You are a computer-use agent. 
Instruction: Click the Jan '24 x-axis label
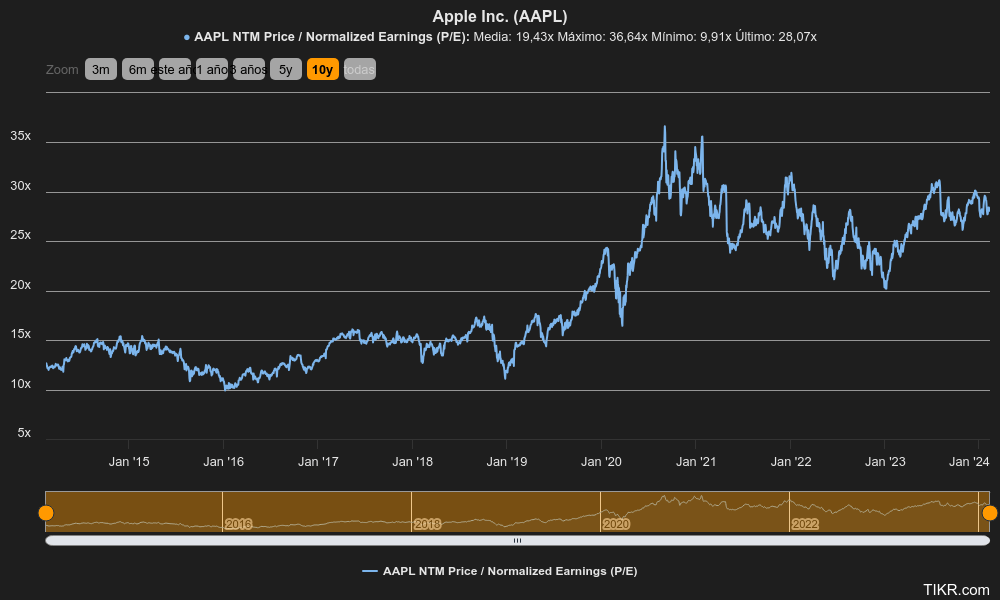(x=969, y=462)
